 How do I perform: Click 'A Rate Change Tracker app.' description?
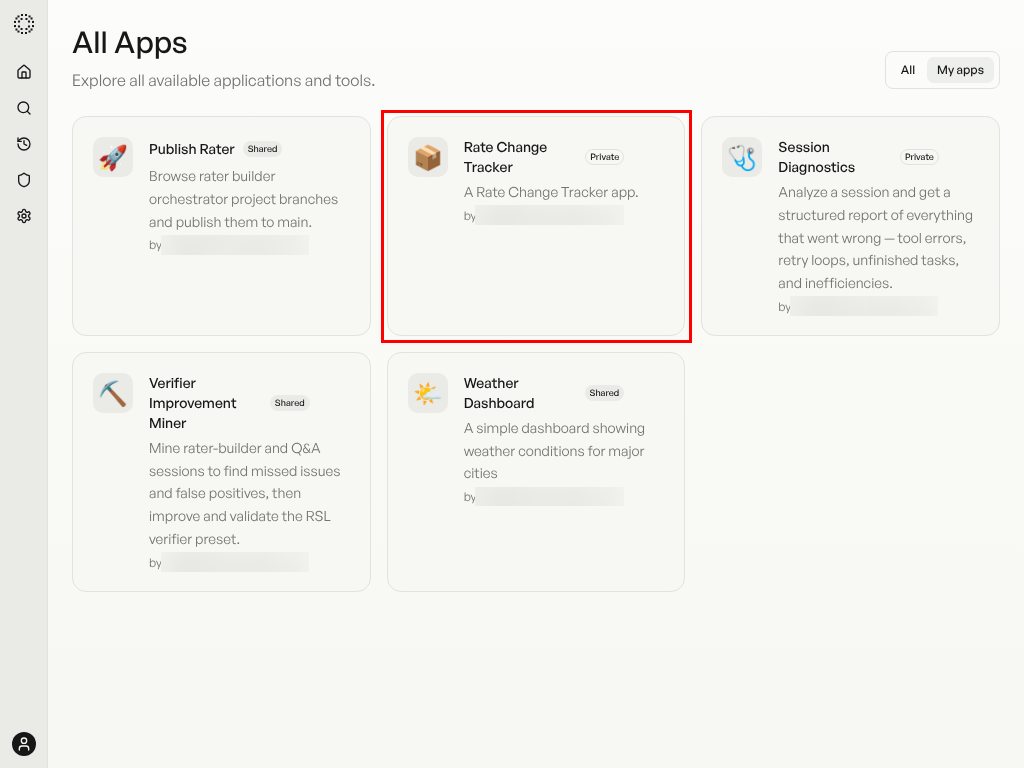(551, 192)
